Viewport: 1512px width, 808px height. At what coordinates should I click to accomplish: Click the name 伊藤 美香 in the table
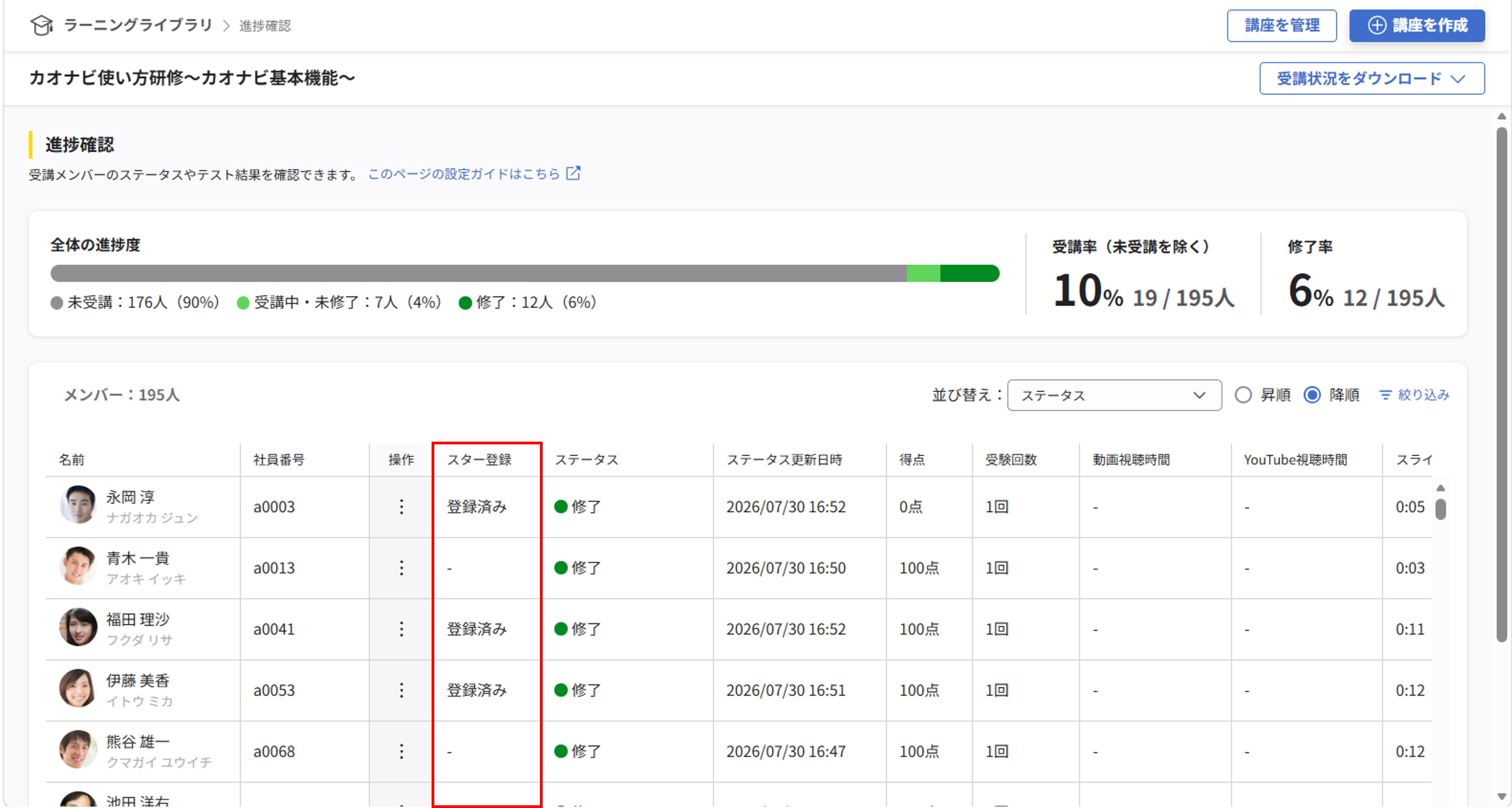138,680
